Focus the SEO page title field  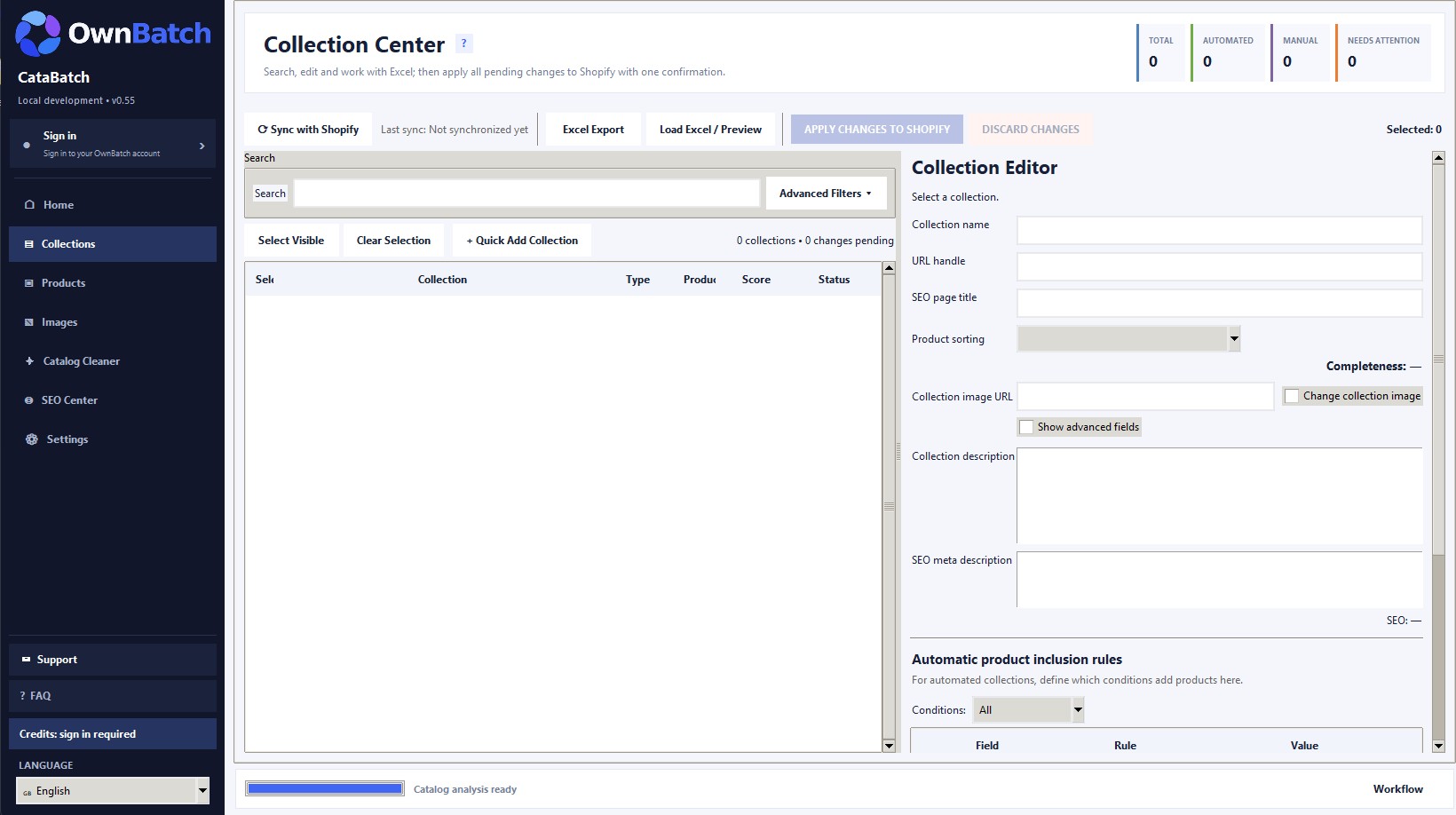point(1219,303)
